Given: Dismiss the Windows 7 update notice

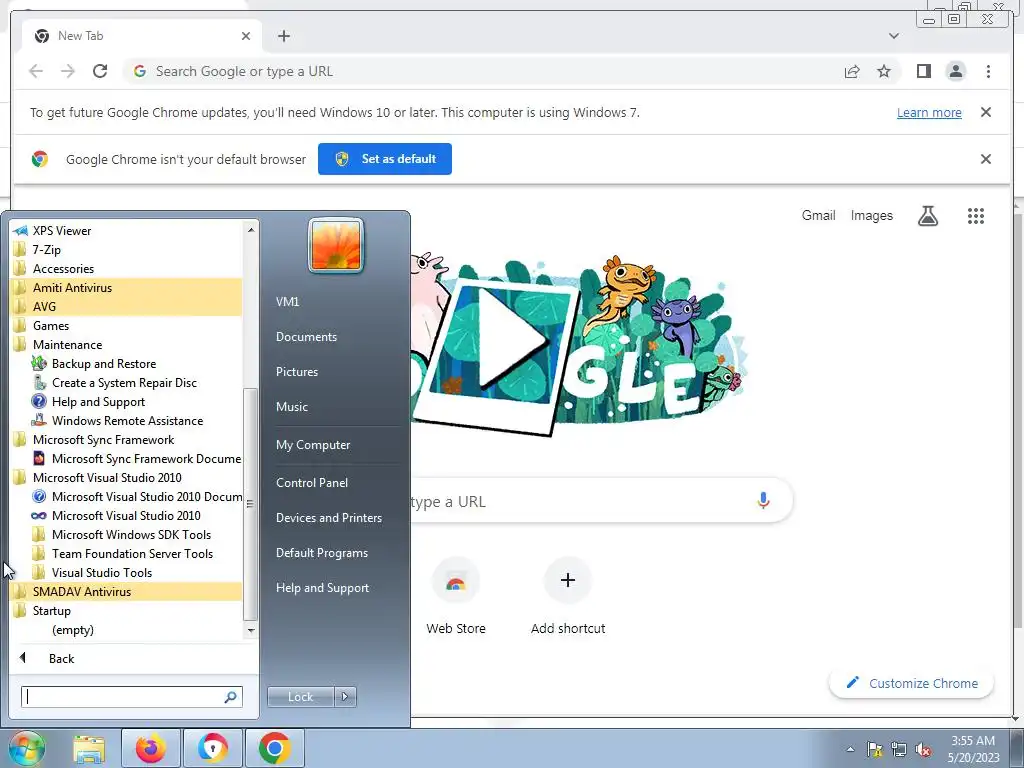Looking at the screenshot, I should coord(985,112).
